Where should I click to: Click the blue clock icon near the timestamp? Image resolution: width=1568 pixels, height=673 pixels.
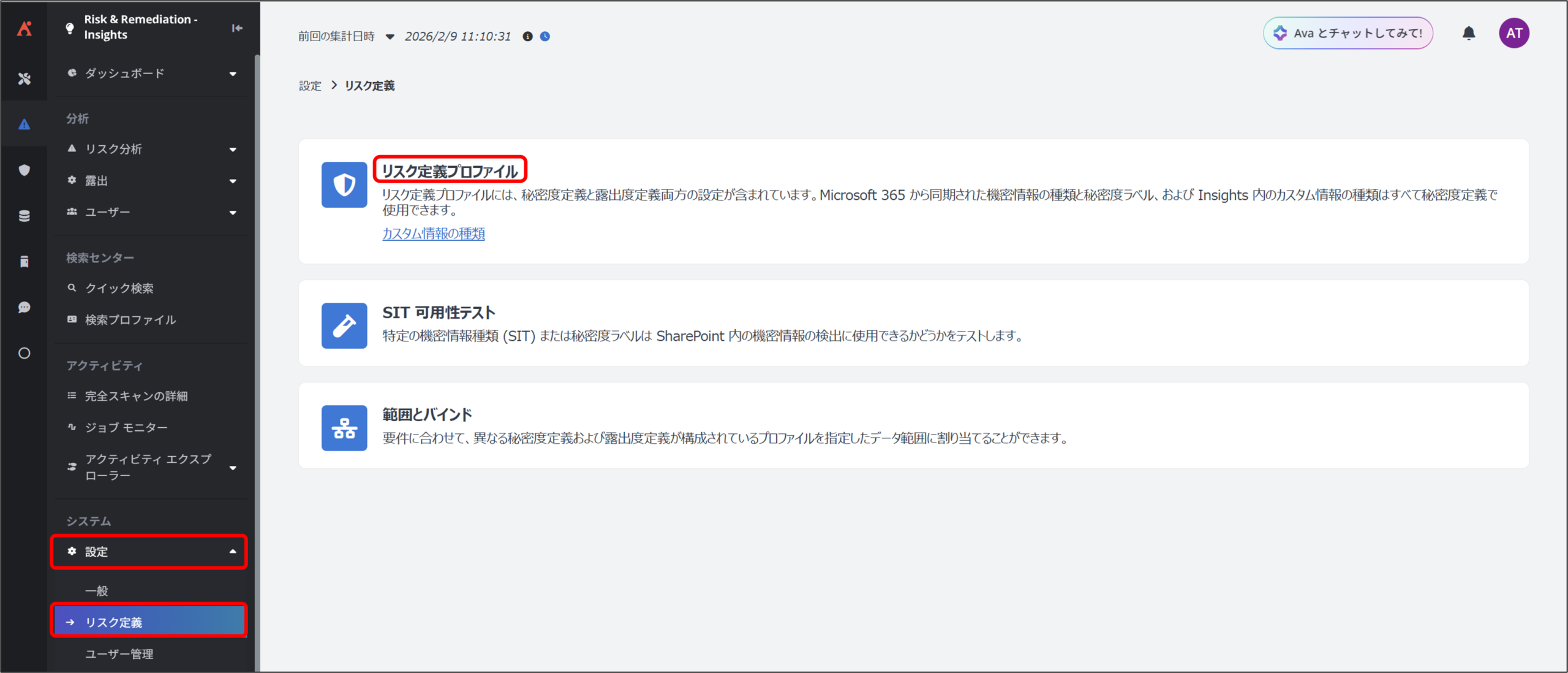tap(545, 36)
